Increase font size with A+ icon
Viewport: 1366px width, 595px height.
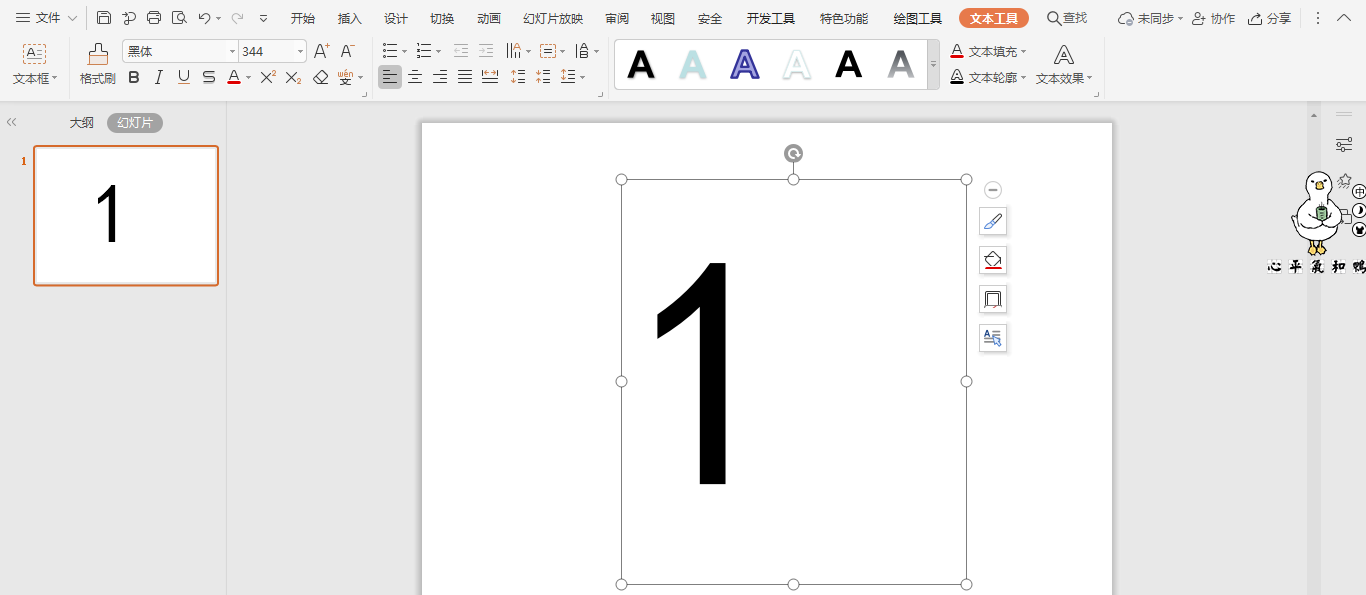coord(322,51)
